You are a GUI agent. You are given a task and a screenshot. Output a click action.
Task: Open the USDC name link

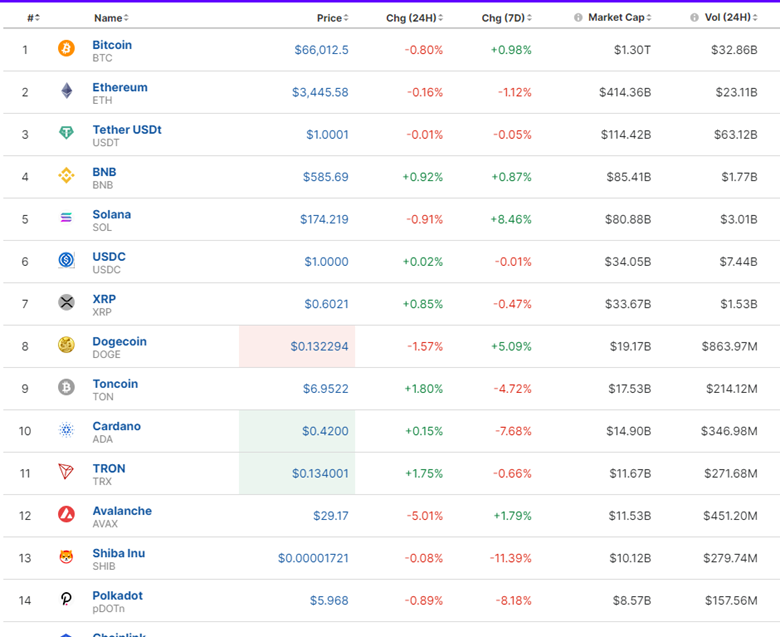point(109,257)
